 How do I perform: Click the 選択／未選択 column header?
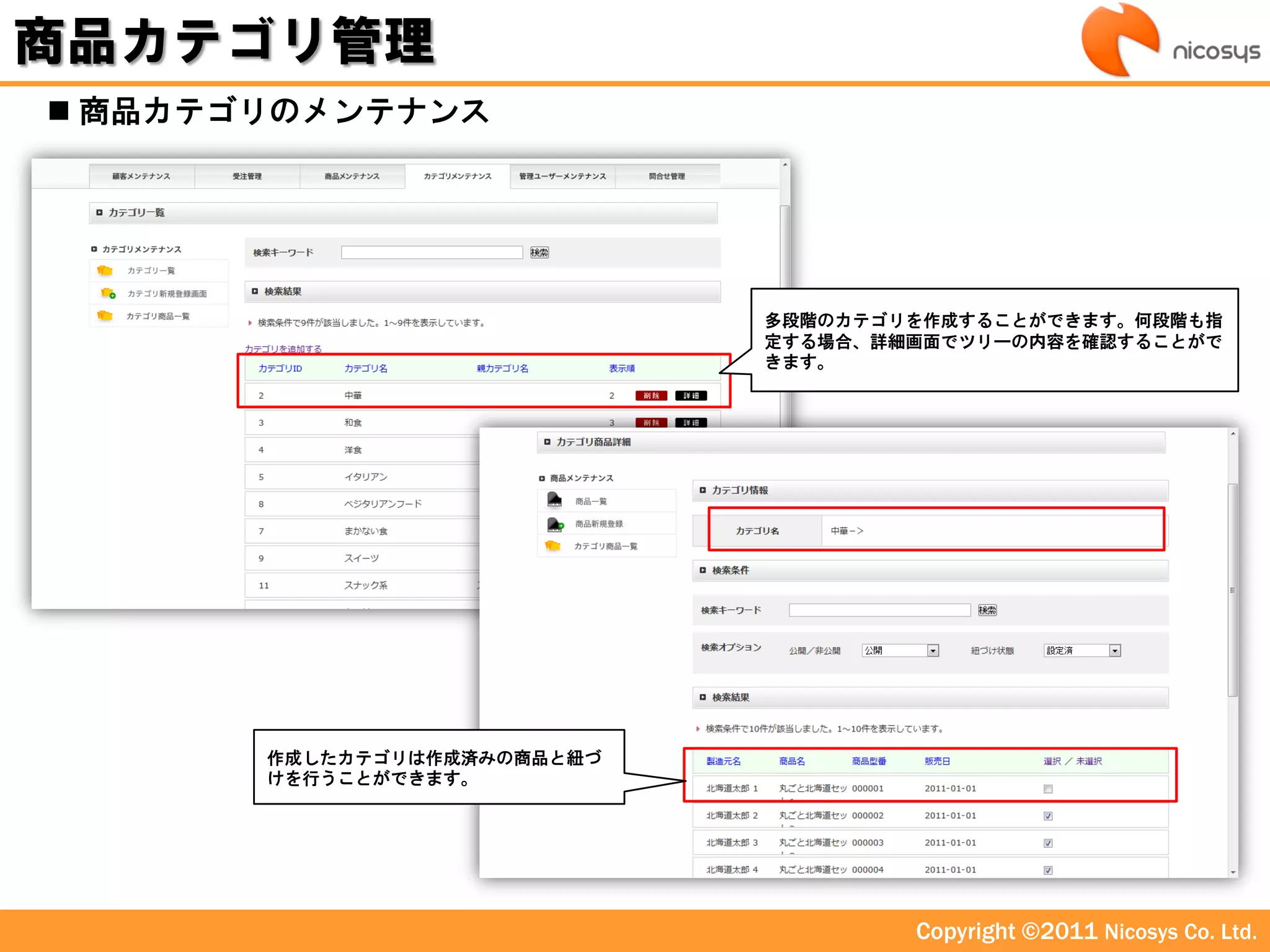[x=1073, y=761]
